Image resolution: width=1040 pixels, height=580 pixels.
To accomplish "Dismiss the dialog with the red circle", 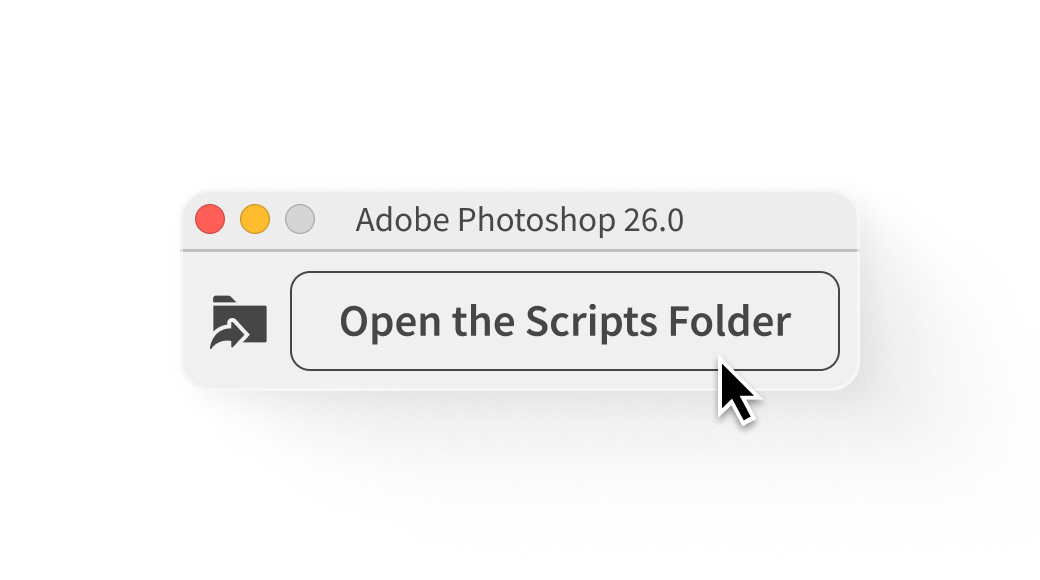I will point(210,219).
